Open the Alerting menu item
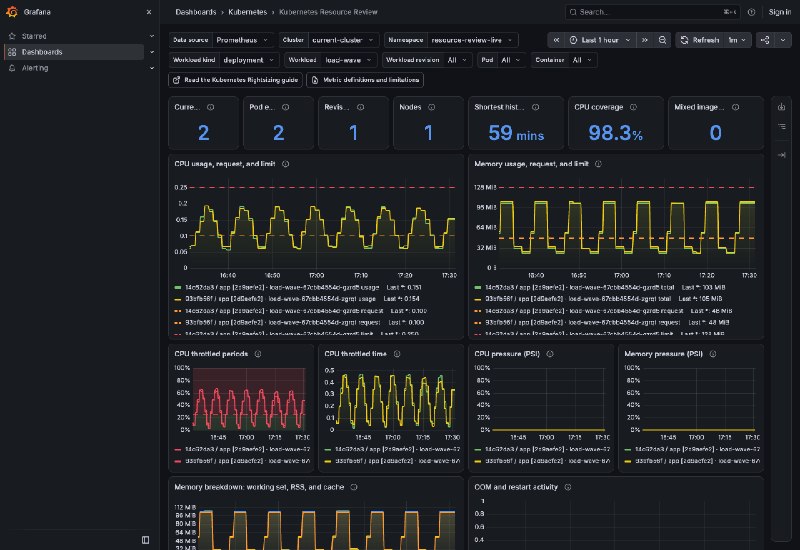This screenshot has height=550, width=800. point(35,68)
